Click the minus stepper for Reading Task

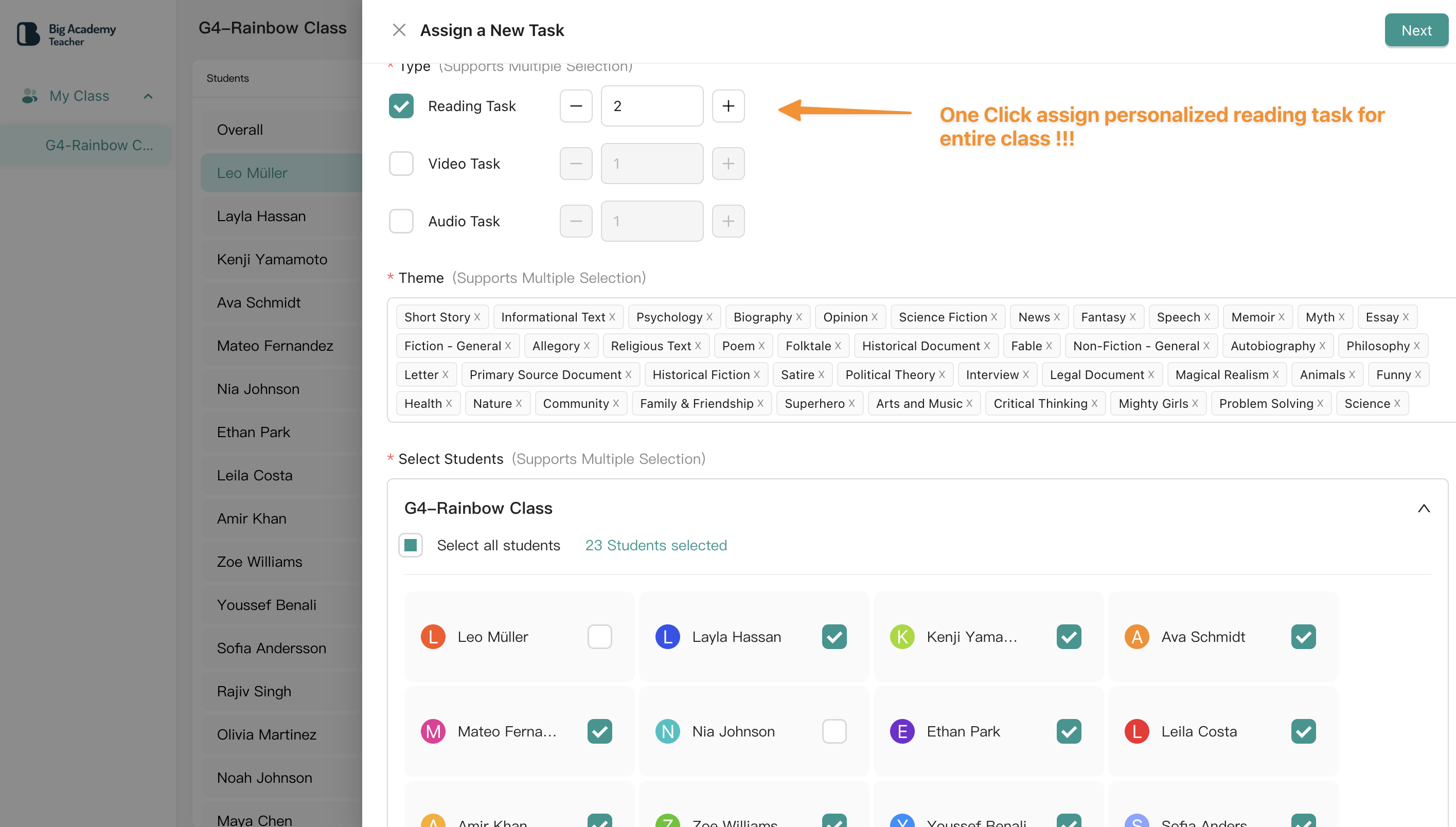tap(576, 106)
